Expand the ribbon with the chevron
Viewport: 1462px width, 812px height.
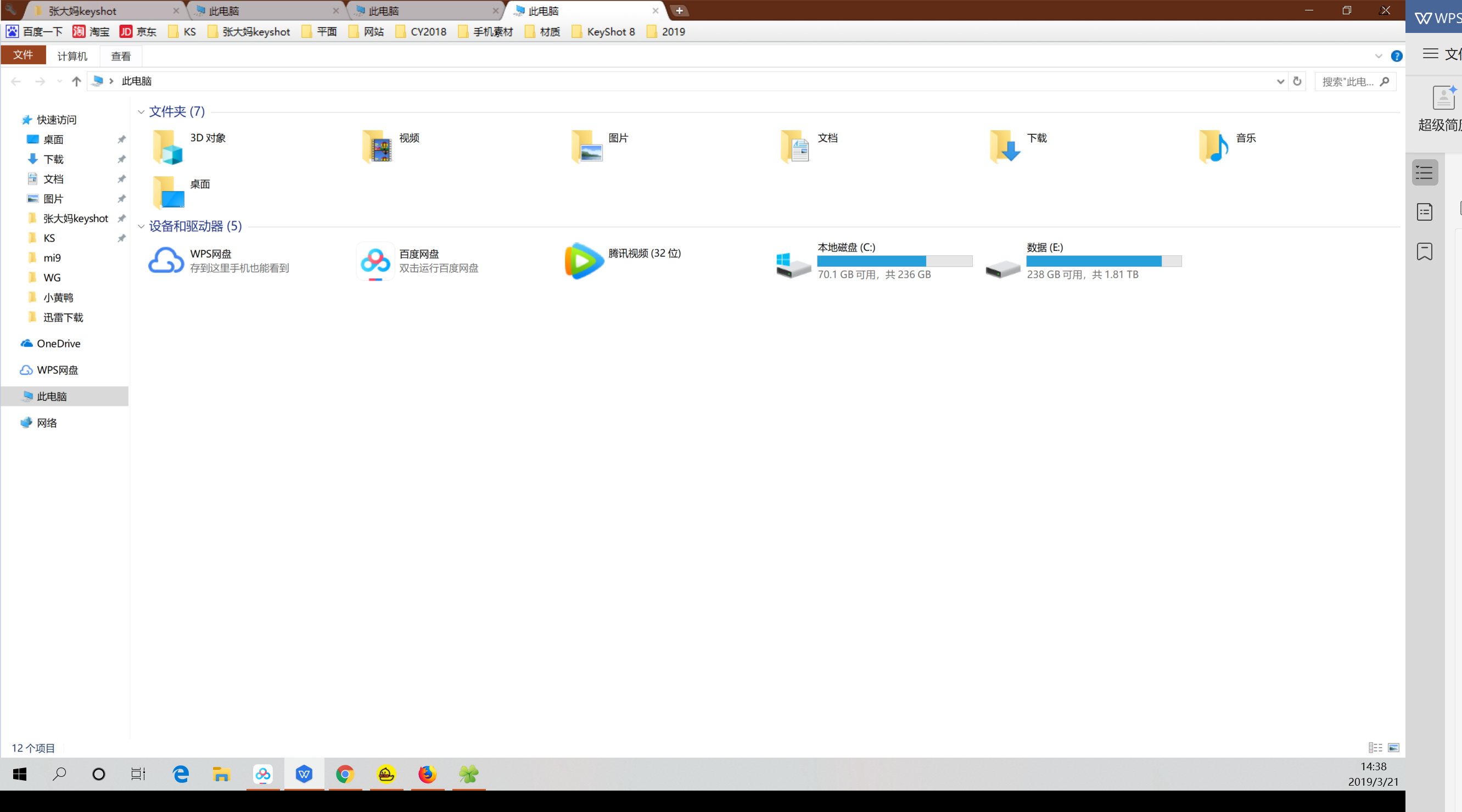pos(1379,56)
